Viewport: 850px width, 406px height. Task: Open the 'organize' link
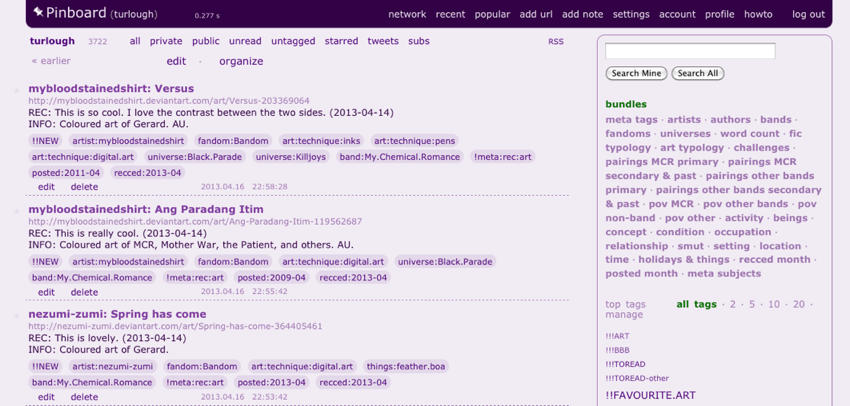[x=241, y=61]
